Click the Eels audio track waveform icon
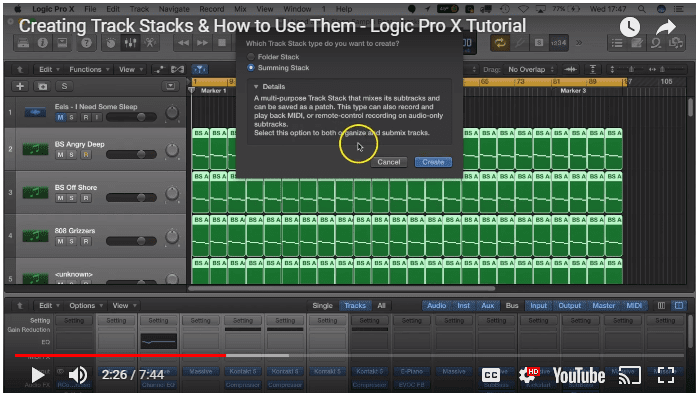The width and height of the screenshot is (700, 397). click(x=35, y=112)
